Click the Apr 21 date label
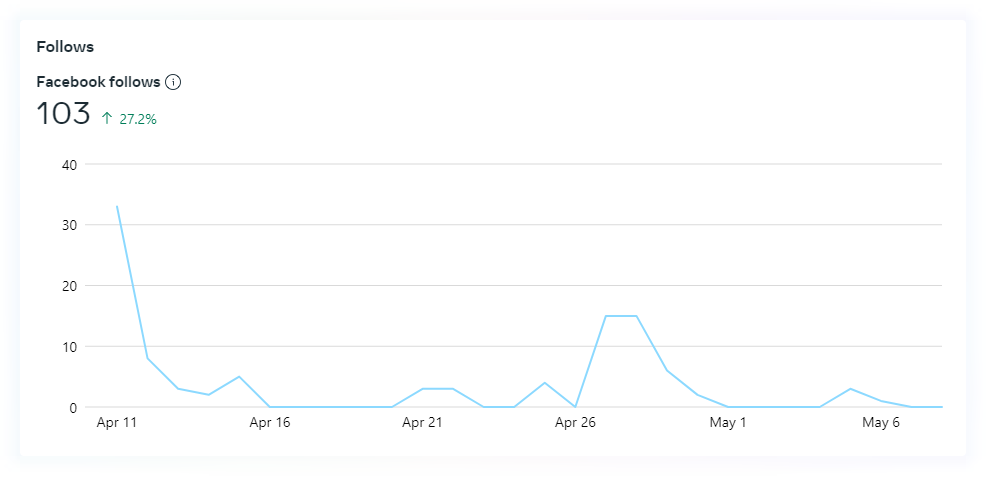This screenshot has width=1006, height=496. tap(422, 423)
